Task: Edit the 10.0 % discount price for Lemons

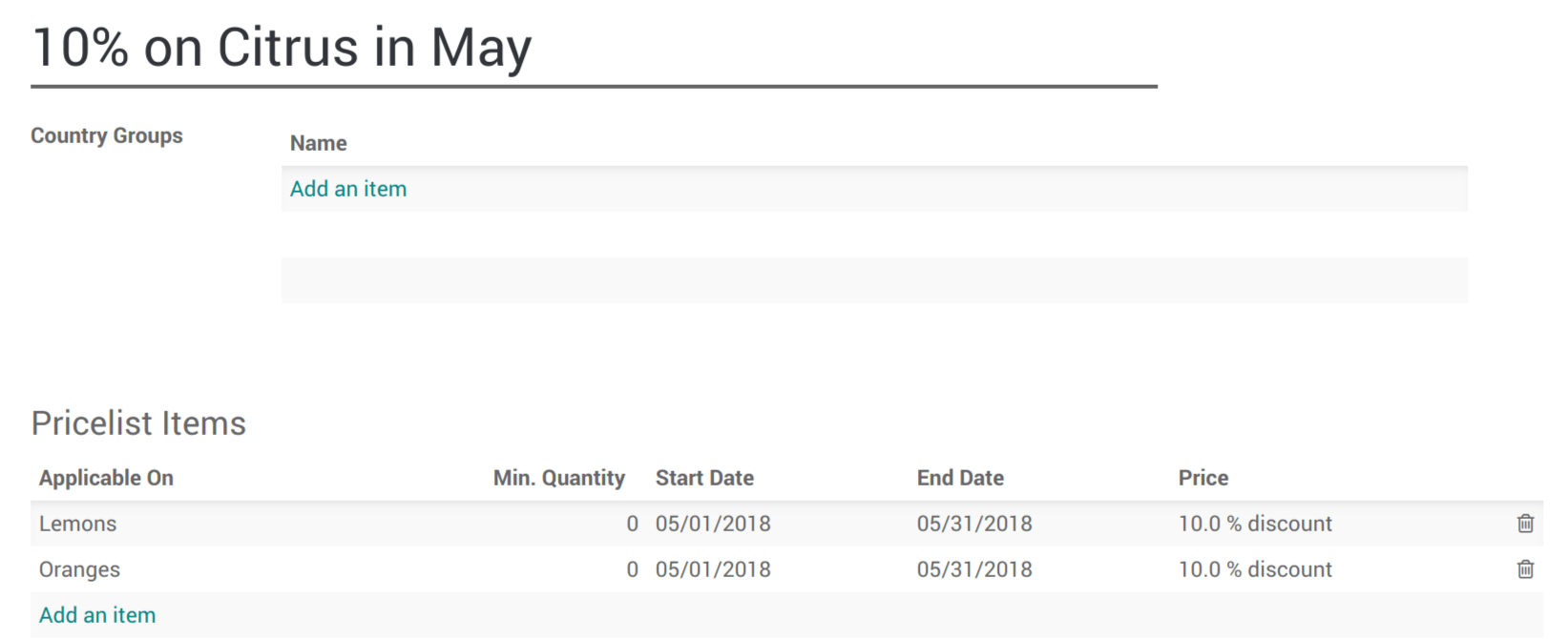Action: pyautogui.click(x=1255, y=524)
